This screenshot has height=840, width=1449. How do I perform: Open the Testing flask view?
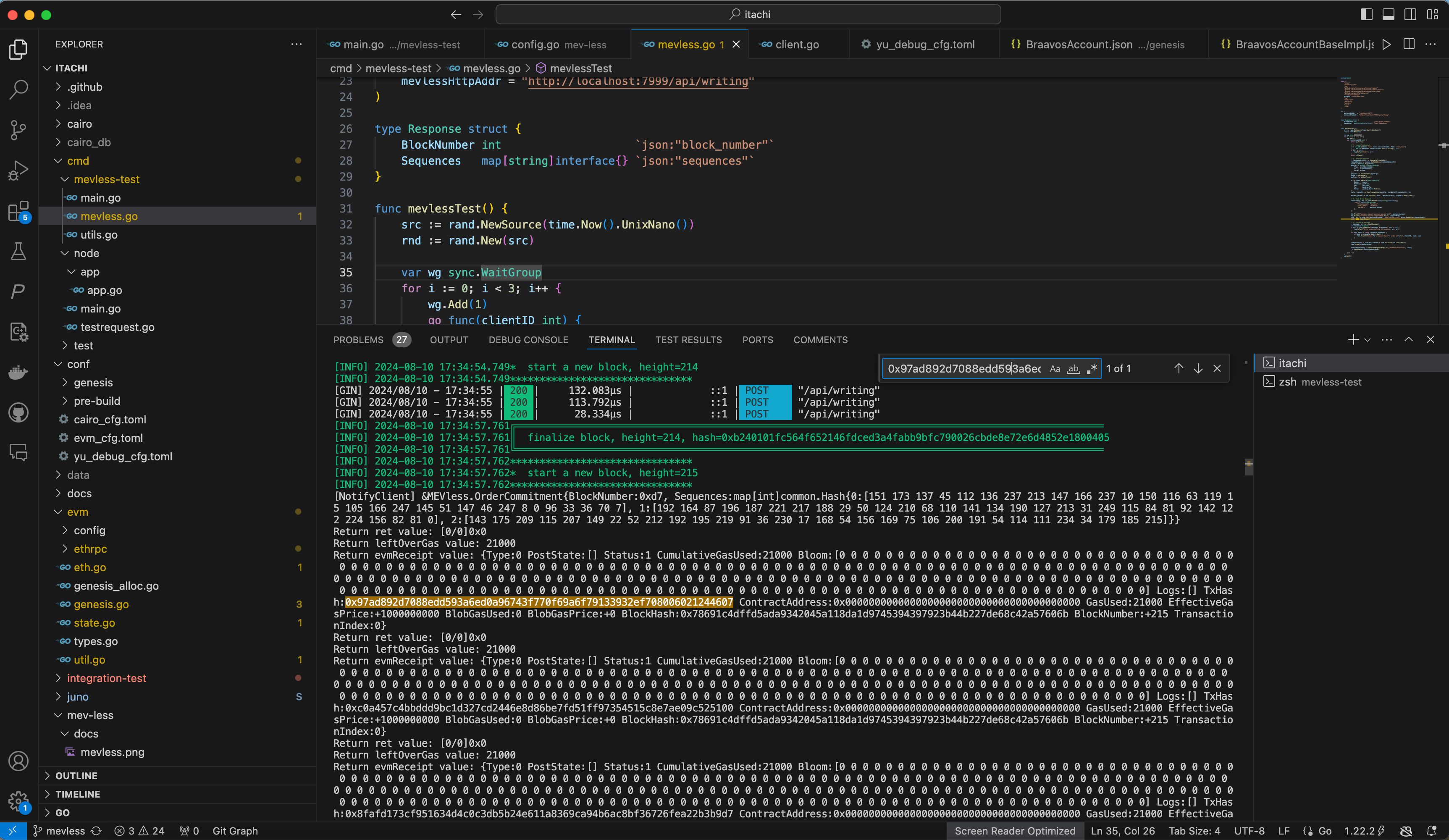coord(18,251)
